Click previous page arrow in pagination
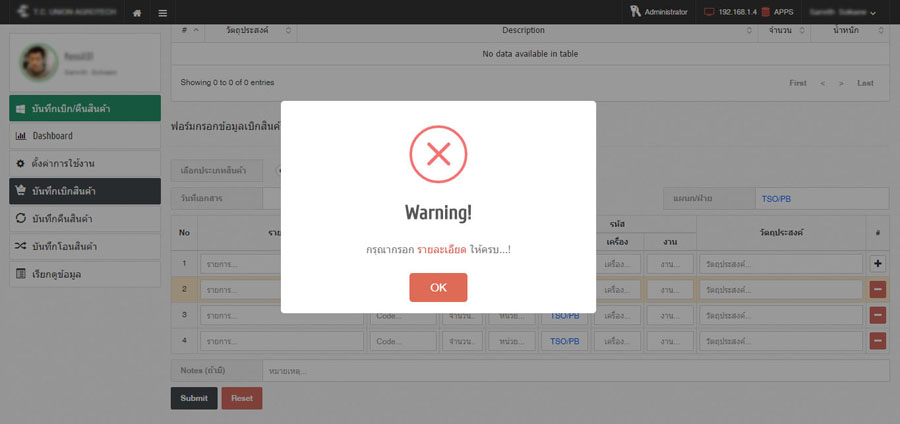This screenshot has height=424, width=900. [x=823, y=83]
